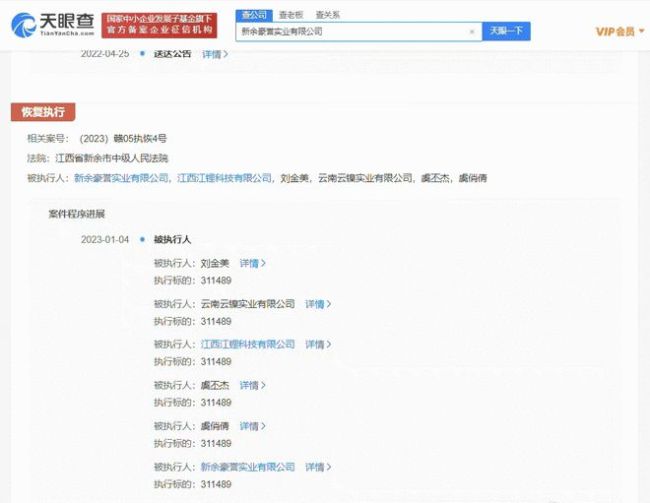Open the VIP会员 dropdown

click(x=620, y=32)
